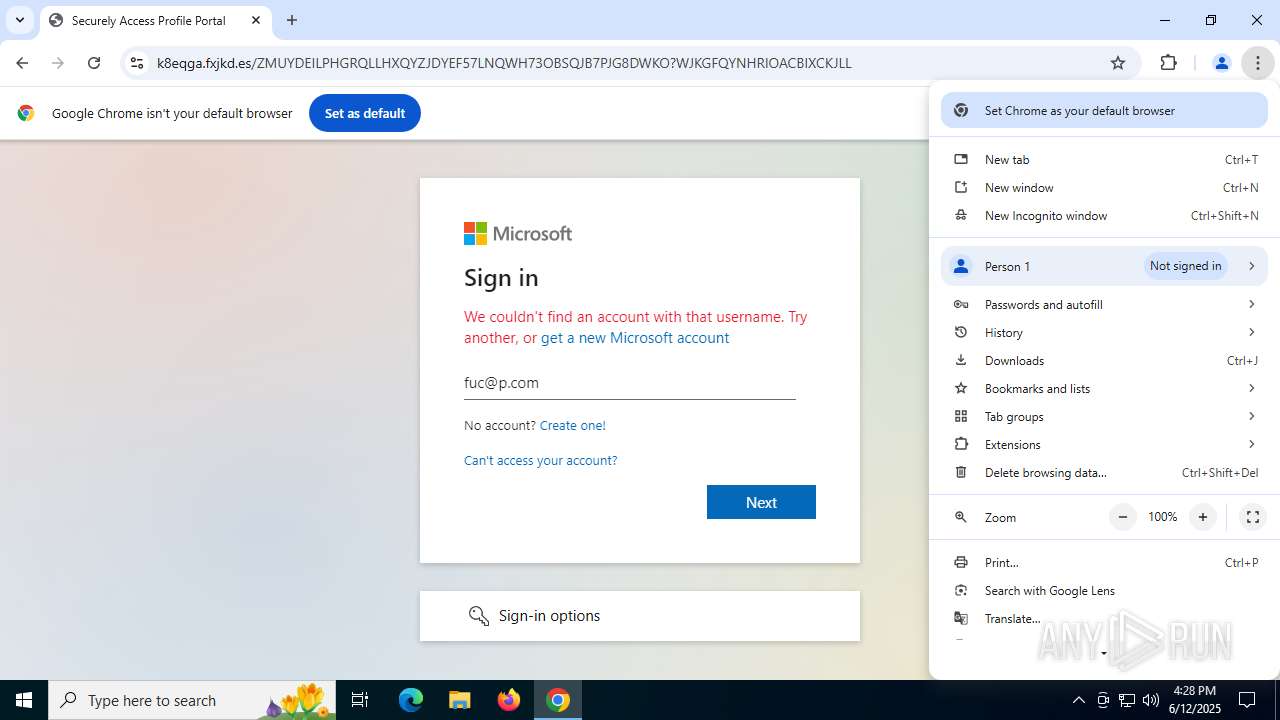This screenshot has width=1280, height=720.
Task: Launch Firefox from the taskbar
Action: [509, 700]
